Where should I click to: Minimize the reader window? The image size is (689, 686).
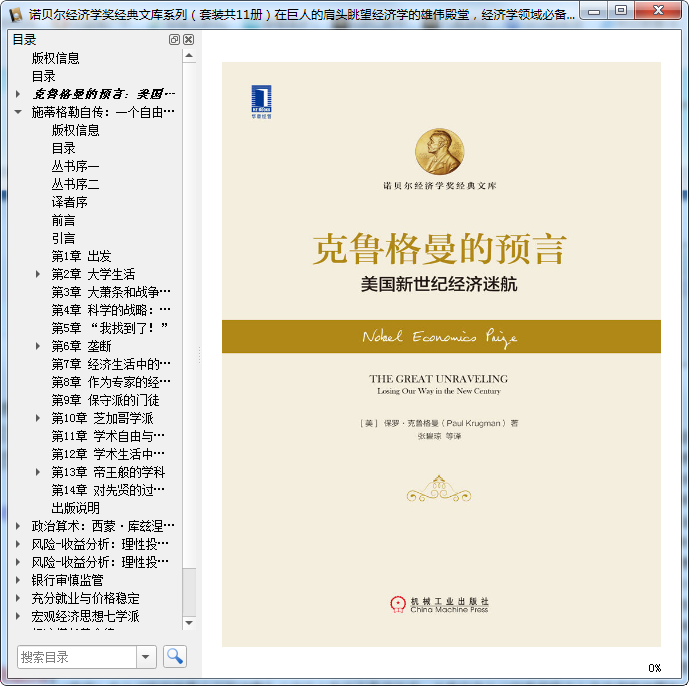point(594,11)
